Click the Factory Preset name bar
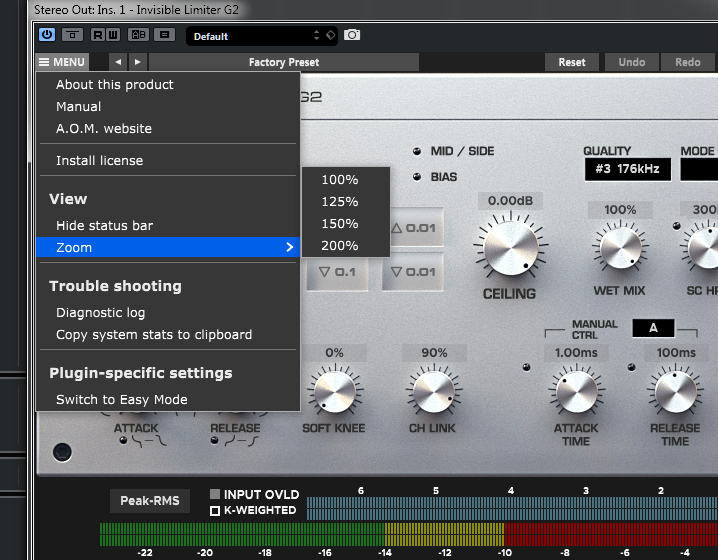Image resolution: width=718 pixels, height=560 pixels. tap(284, 62)
